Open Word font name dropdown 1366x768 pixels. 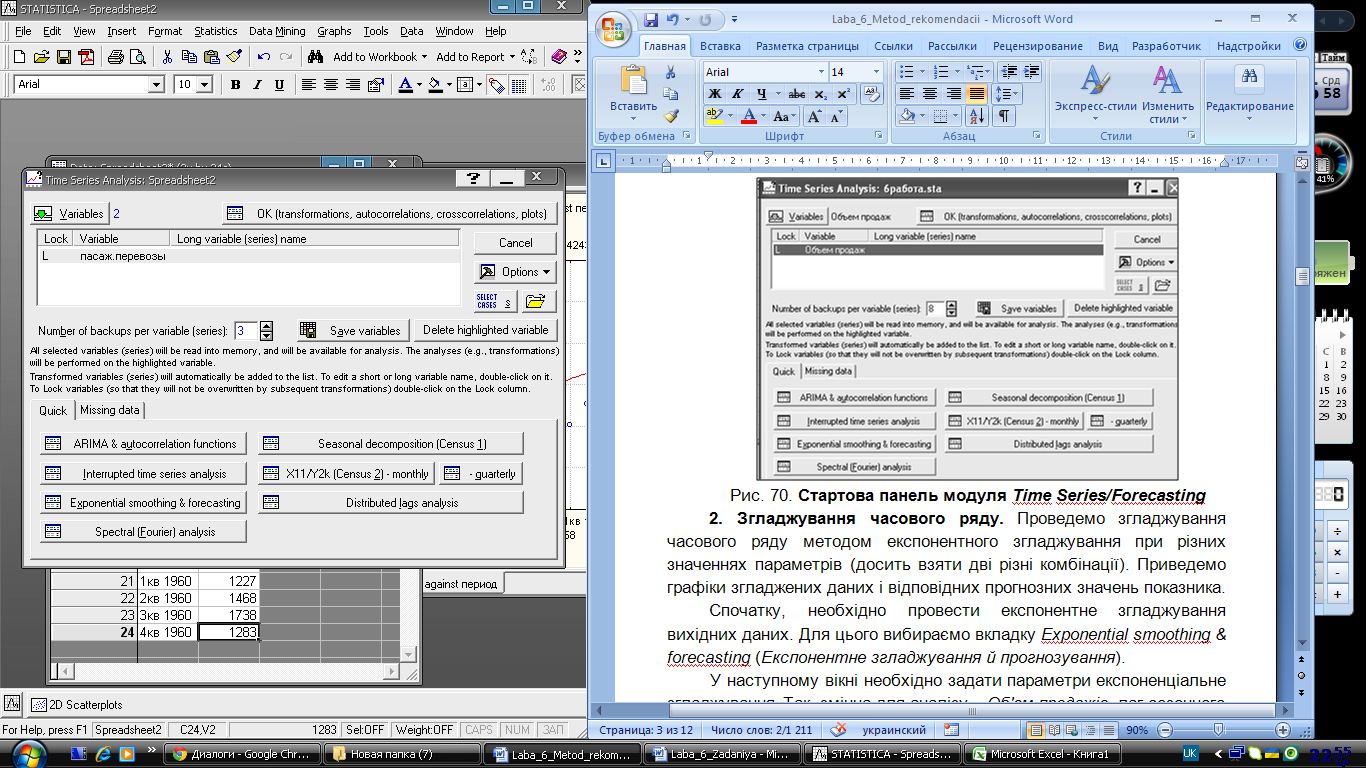coord(821,71)
